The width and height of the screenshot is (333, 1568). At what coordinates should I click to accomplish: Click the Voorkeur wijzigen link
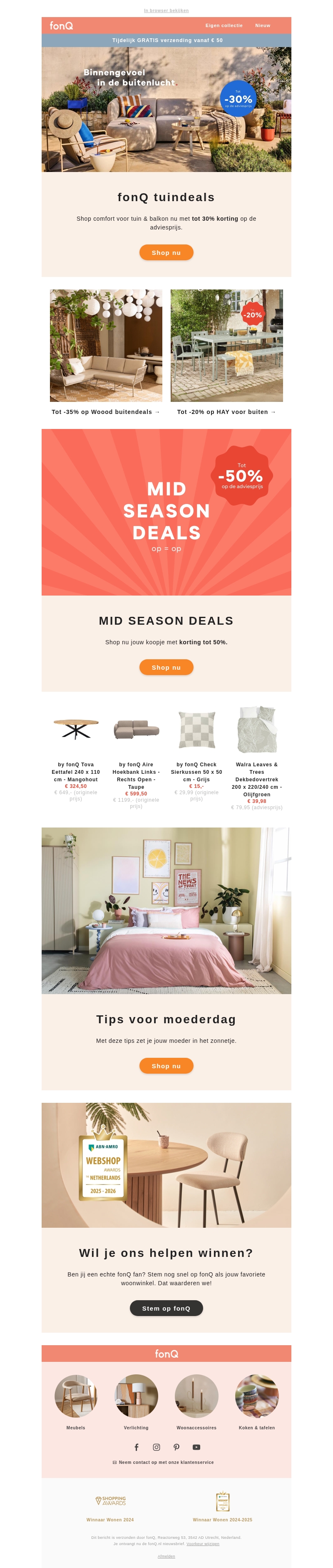(x=203, y=1544)
